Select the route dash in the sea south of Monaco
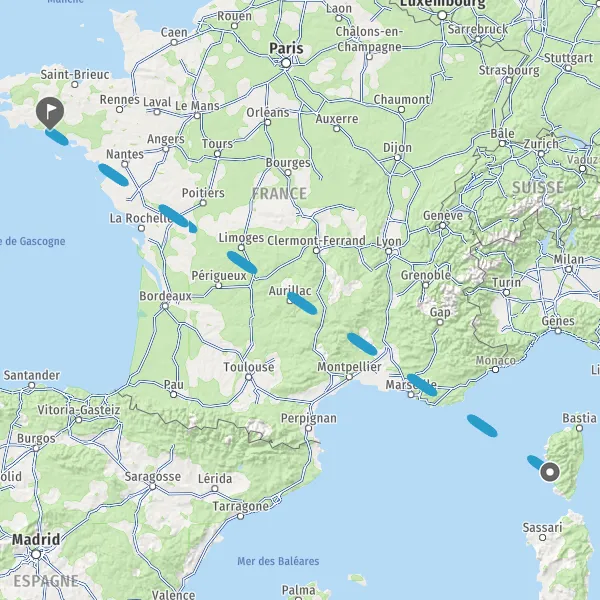Viewport: 600px width, 600px height. [482, 426]
